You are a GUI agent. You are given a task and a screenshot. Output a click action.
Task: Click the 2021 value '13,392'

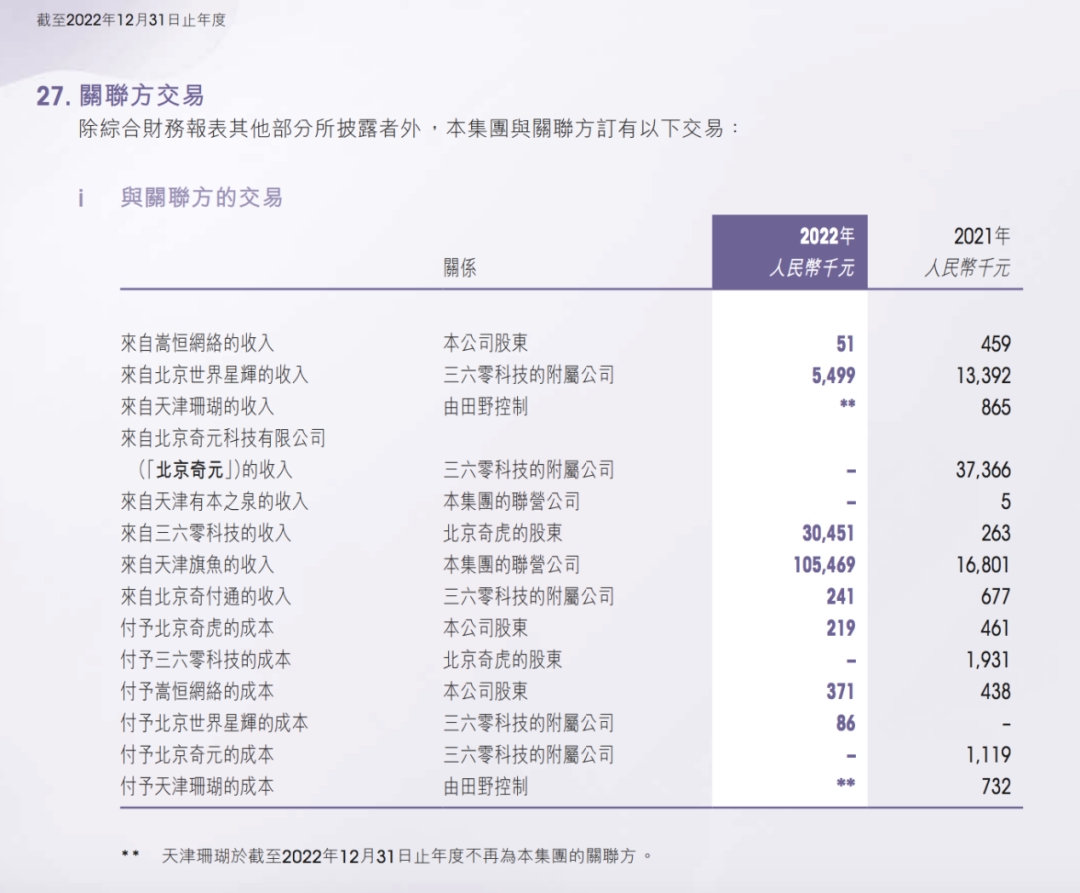coord(984,375)
